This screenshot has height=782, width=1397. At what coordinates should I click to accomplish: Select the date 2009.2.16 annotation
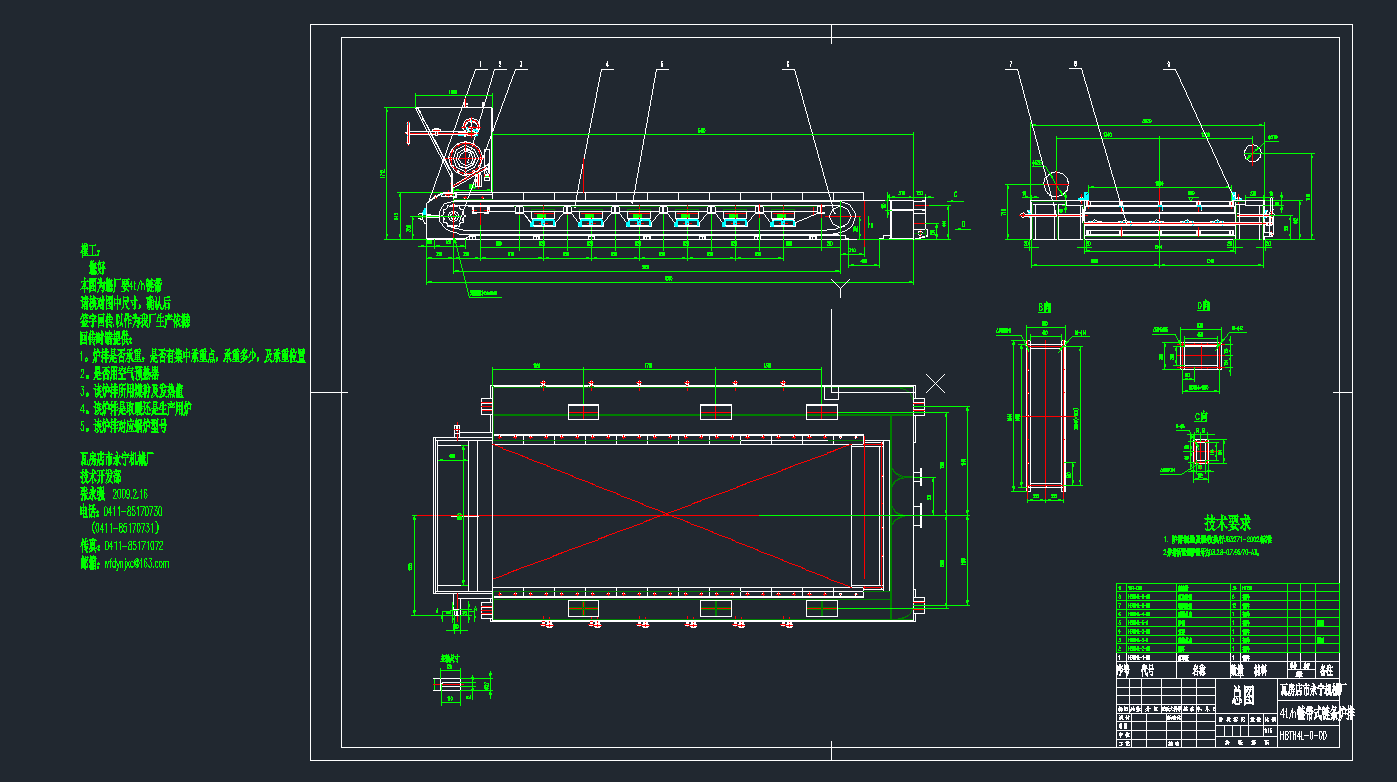(129, 495)
